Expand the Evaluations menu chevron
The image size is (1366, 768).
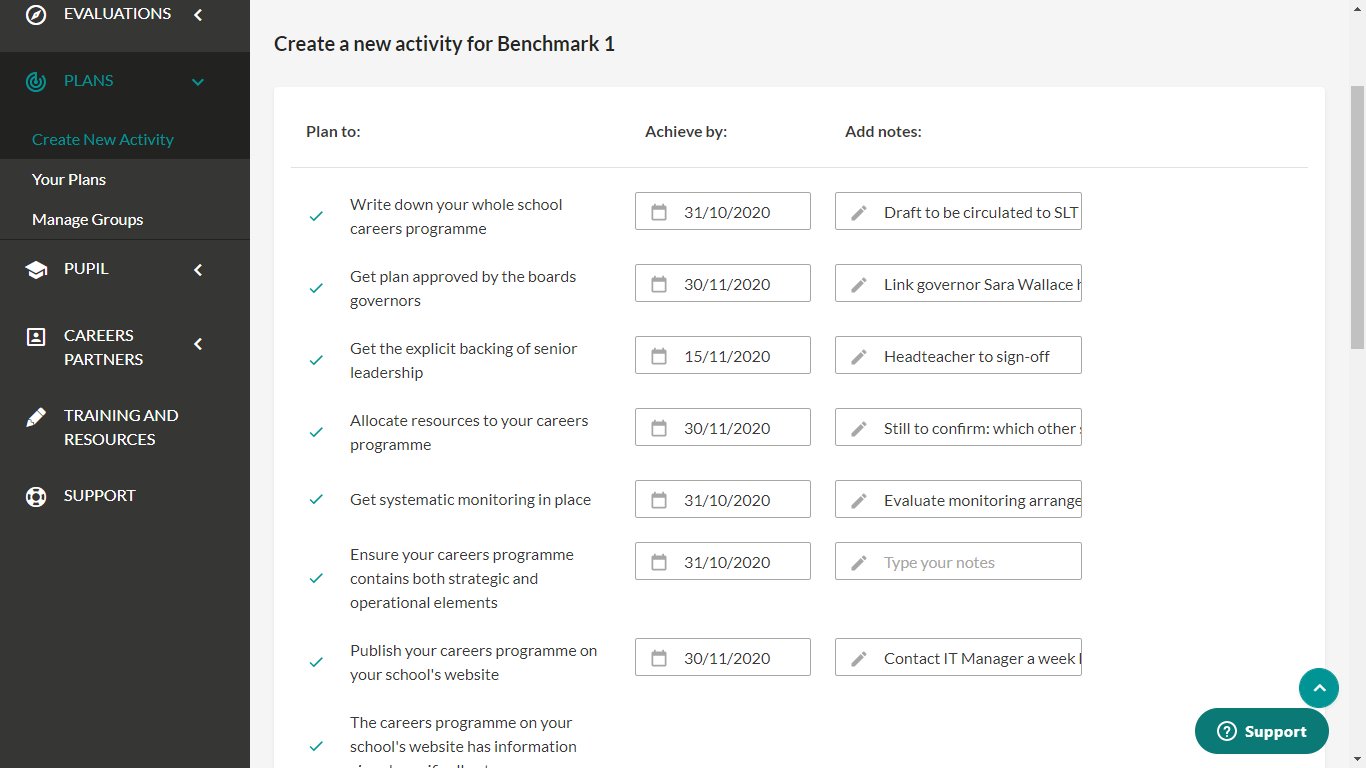coord(198,14)
